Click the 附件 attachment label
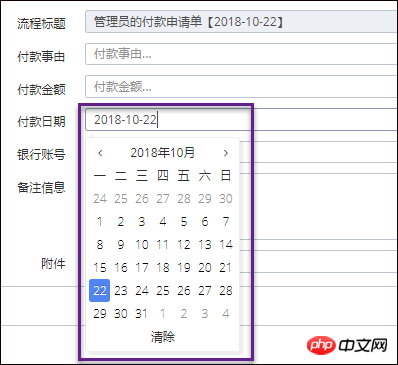 tap(53, 264)
